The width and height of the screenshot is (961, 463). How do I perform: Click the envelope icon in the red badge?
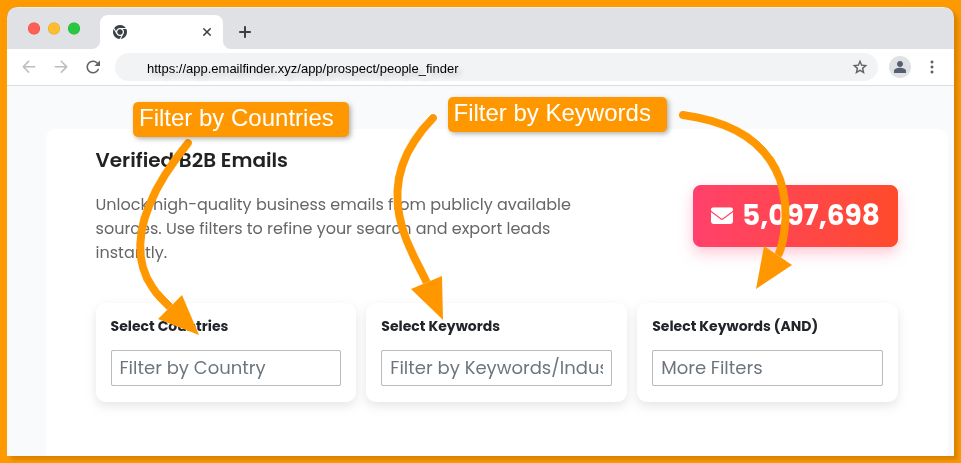point(721,216)
